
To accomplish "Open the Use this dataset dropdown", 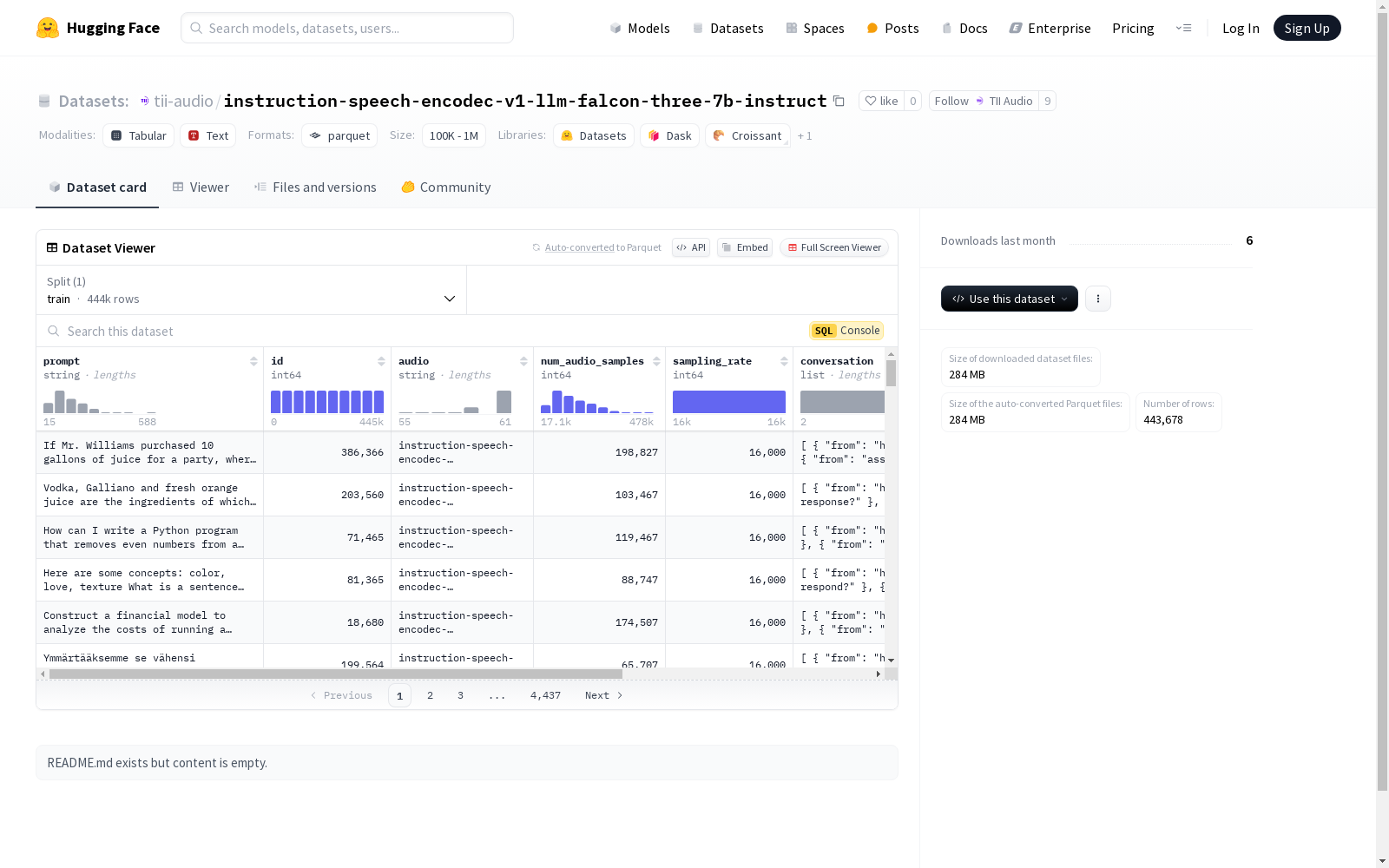I will pyautogui.click(x=1010, y=299).
